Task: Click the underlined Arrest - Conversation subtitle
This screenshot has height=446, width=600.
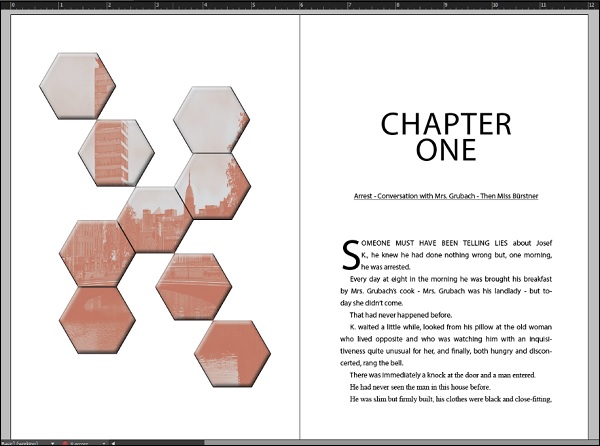Action: point(445,196)
